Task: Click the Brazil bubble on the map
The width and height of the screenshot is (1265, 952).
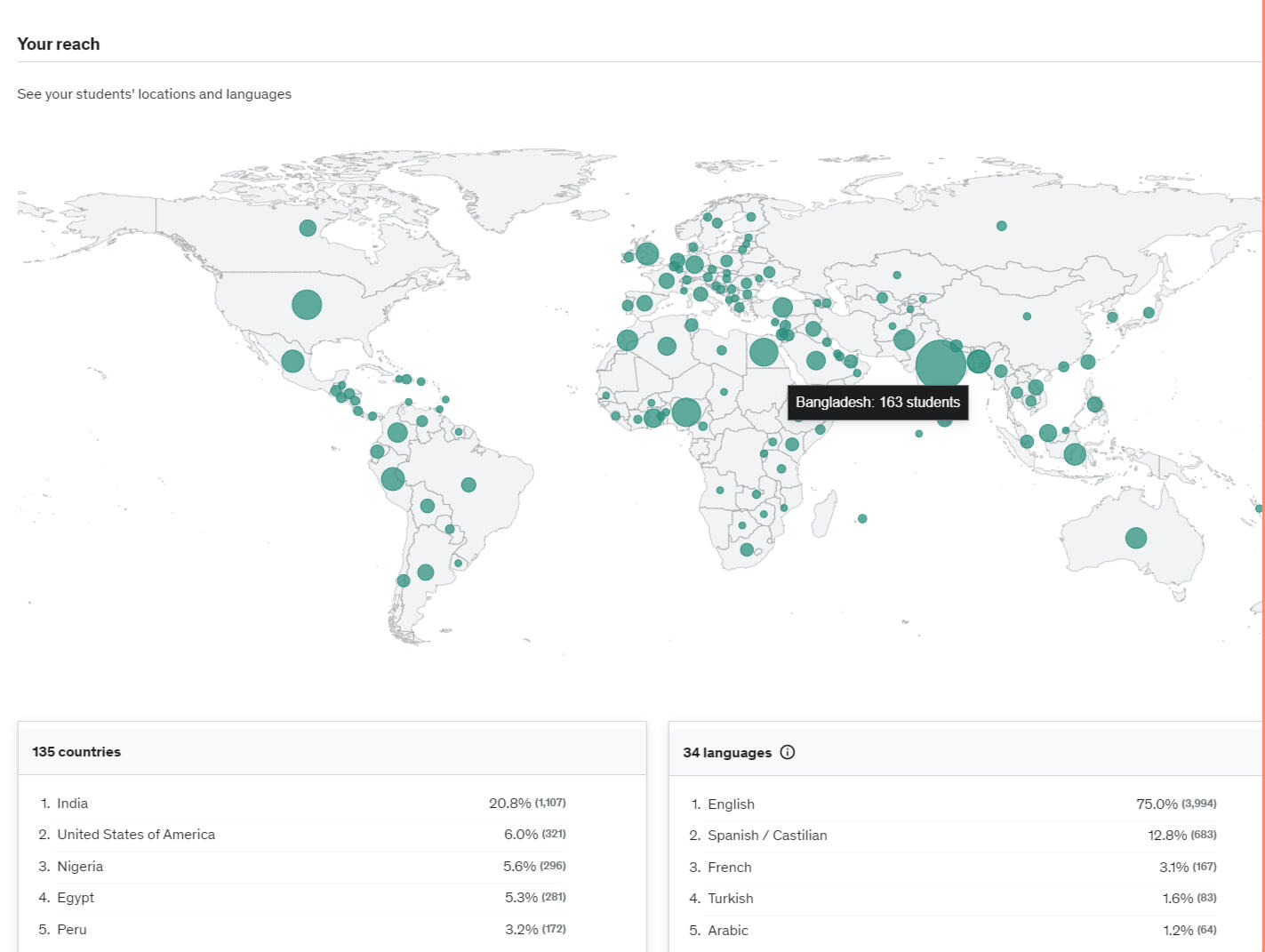Action: click(468, 484)
